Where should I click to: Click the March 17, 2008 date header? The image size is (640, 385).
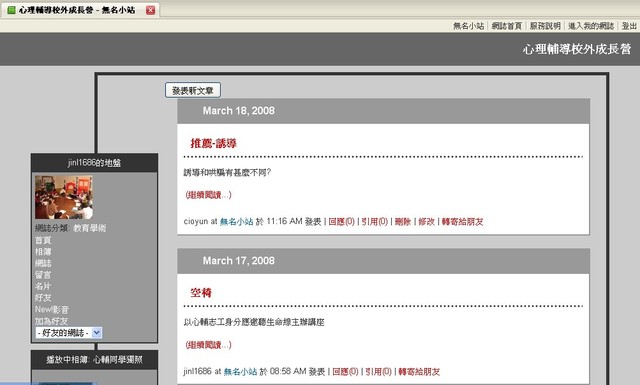click(239, 260)
